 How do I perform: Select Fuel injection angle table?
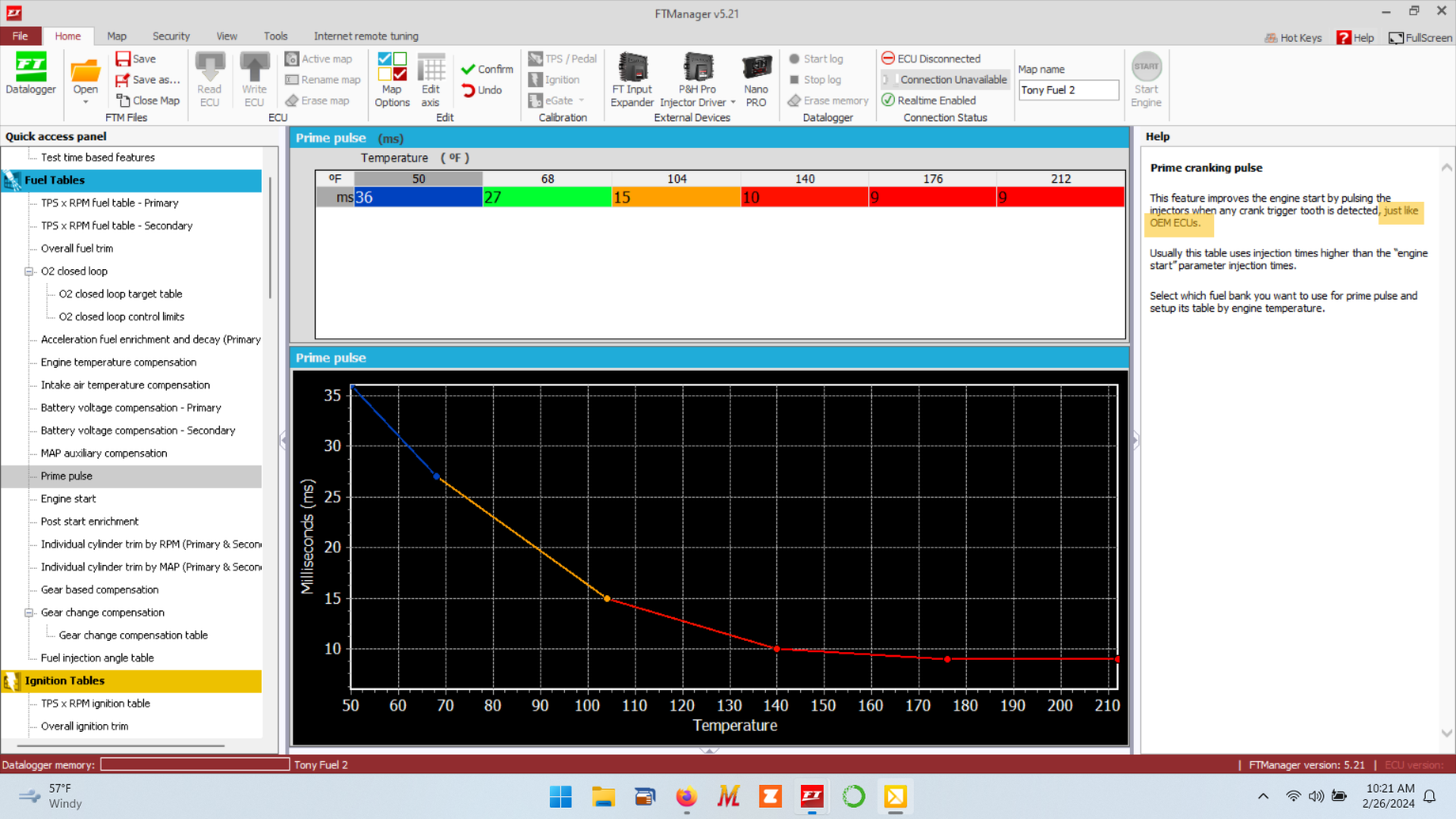coord(97,658)
